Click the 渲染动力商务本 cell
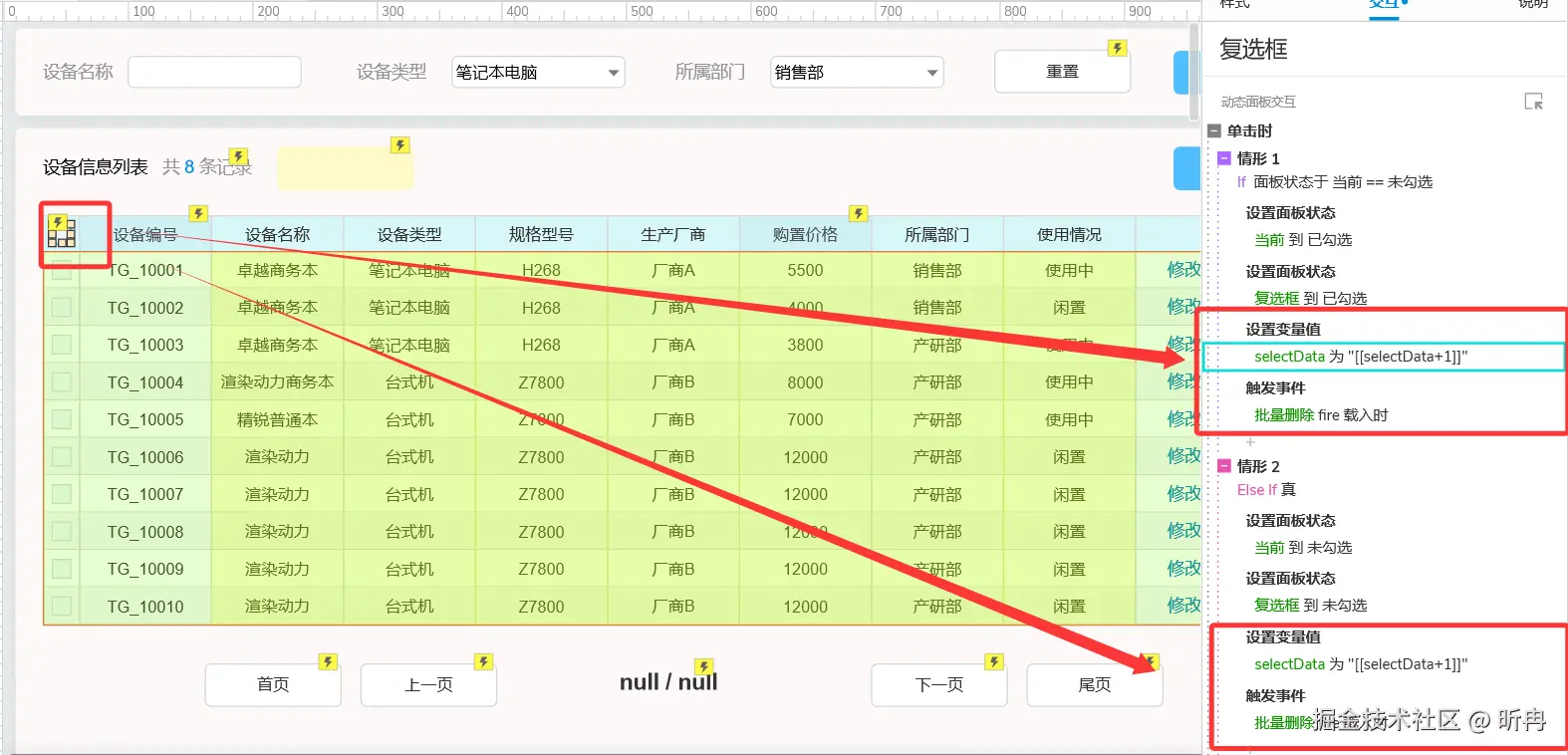The height and width of the screenshot is (755, 1568). coord(277,382)
